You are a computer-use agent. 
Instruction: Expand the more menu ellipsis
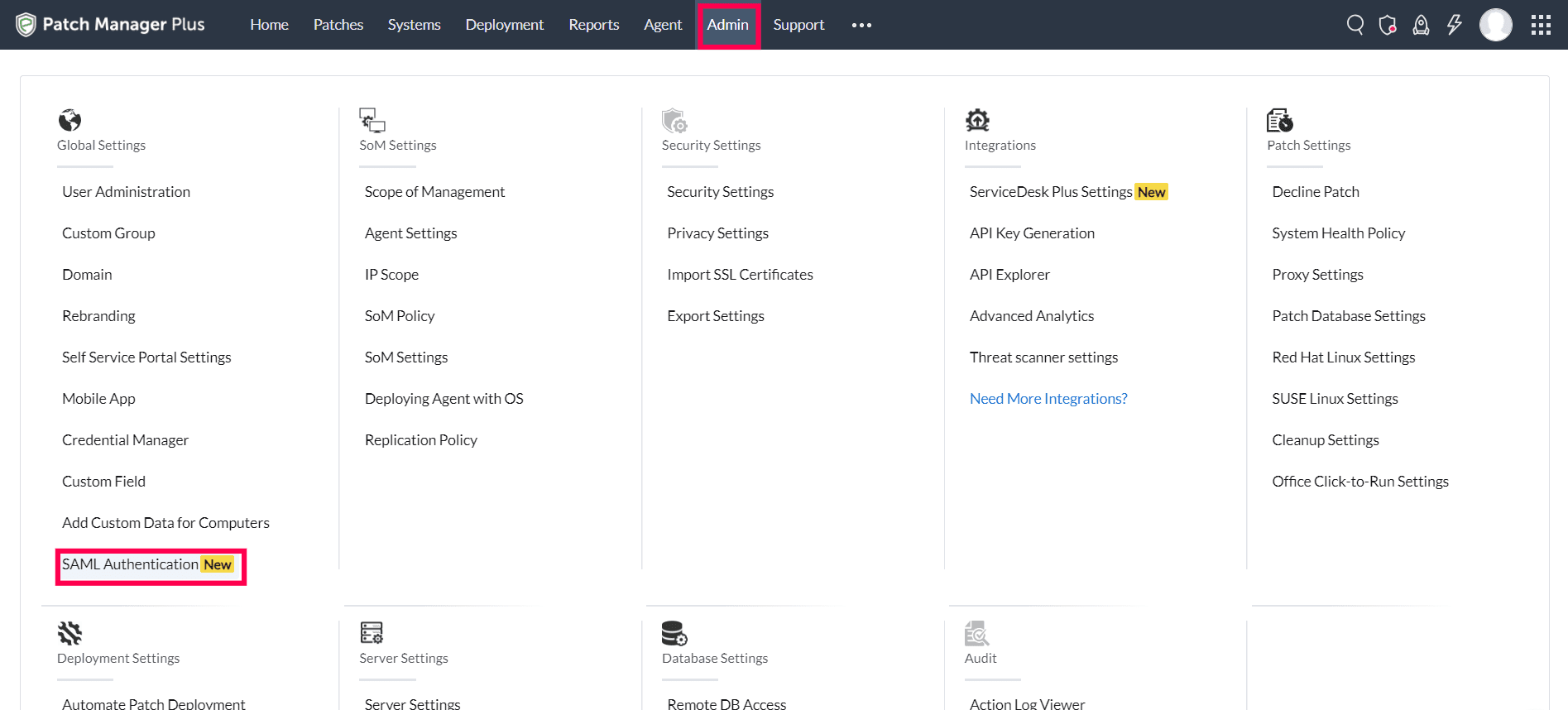(x=861, y=25)
